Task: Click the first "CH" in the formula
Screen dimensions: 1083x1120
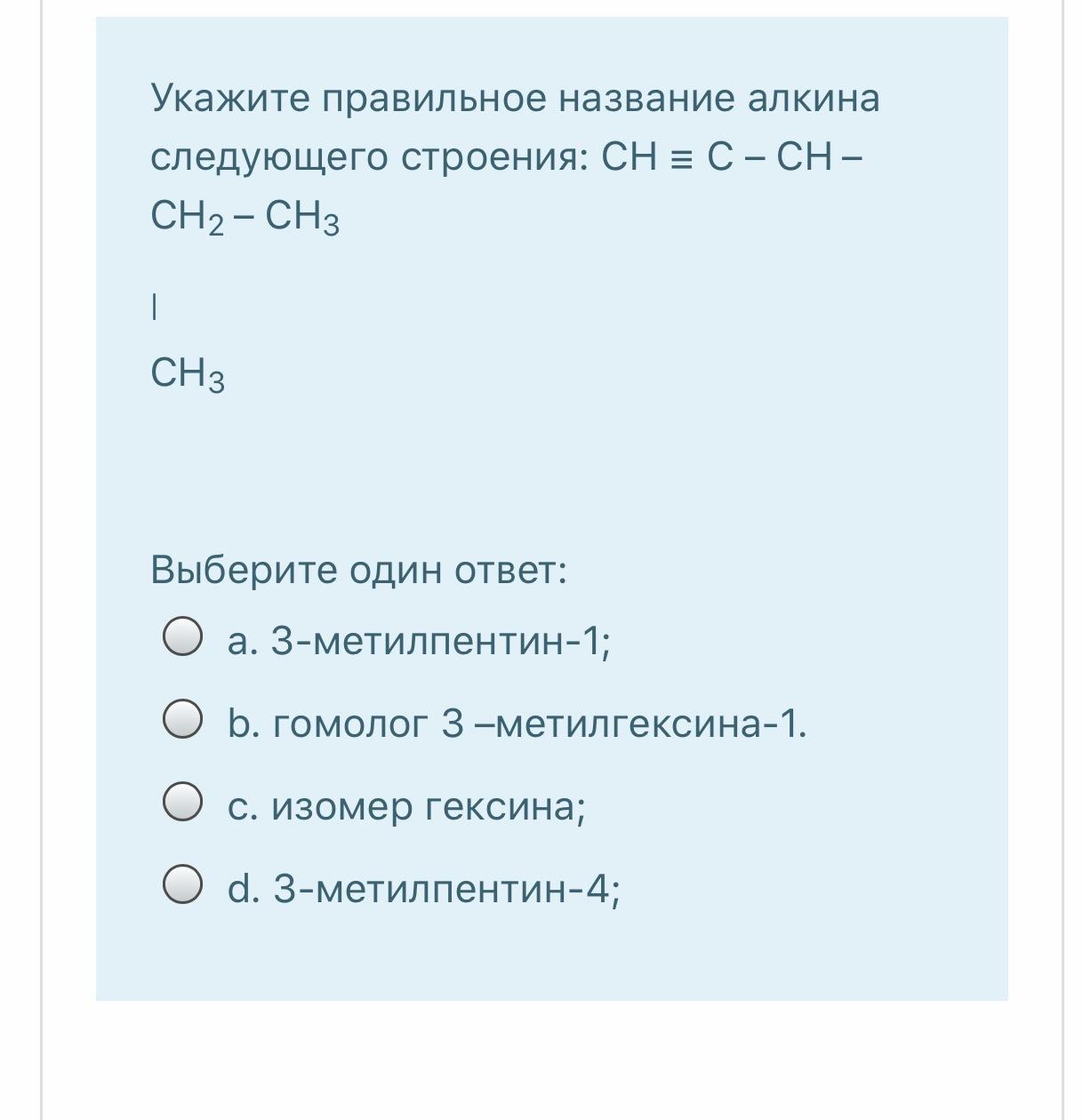Action: (628, 157)
